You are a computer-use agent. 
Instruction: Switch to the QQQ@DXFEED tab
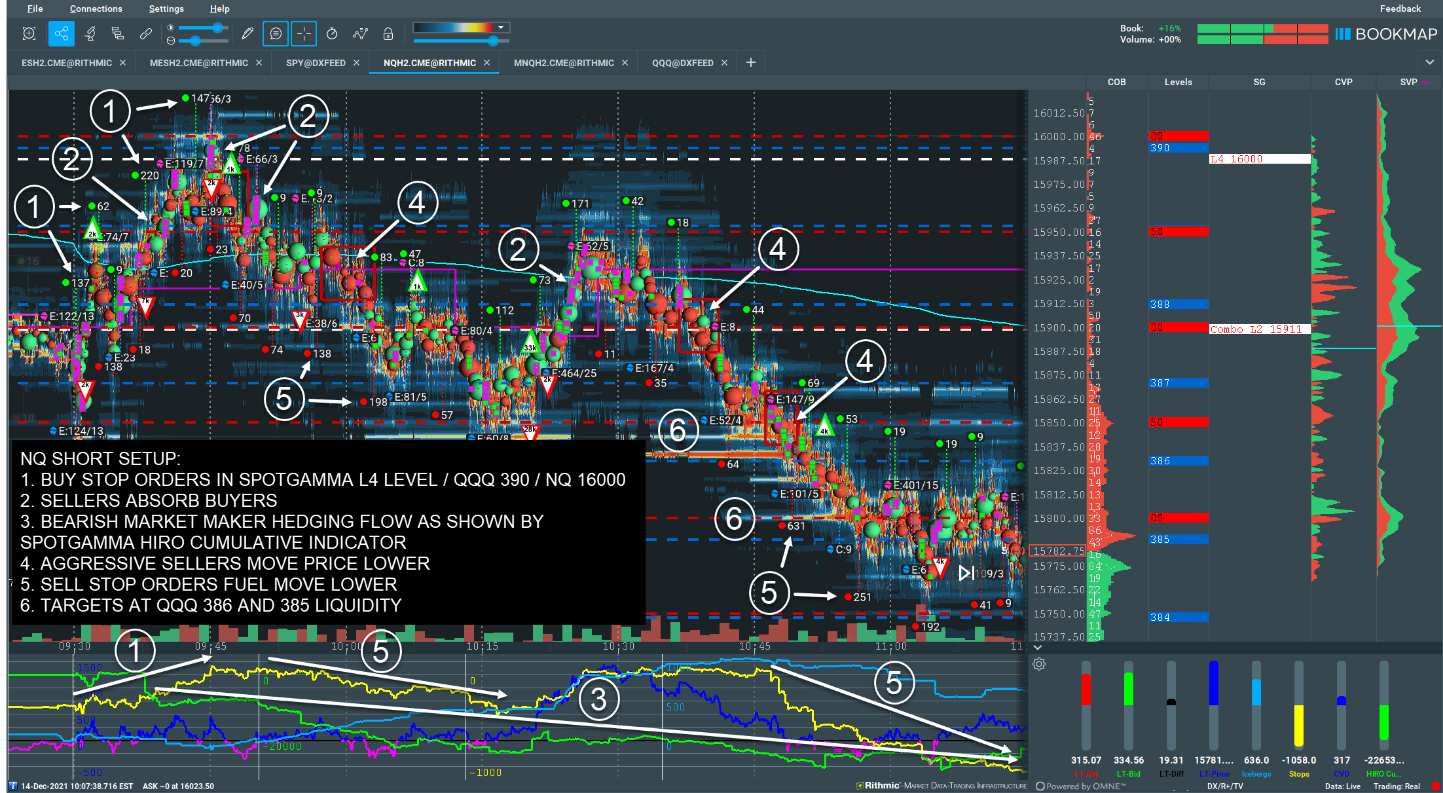click(x=683, y=62)
